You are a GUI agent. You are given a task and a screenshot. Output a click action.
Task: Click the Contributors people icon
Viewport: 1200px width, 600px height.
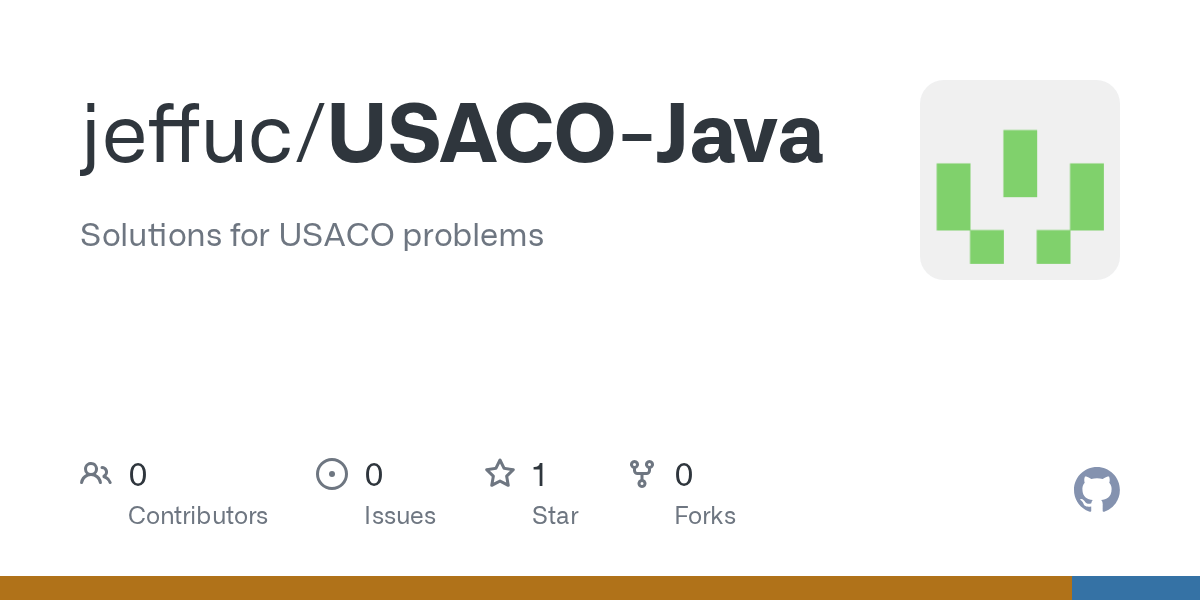point(96,474)
